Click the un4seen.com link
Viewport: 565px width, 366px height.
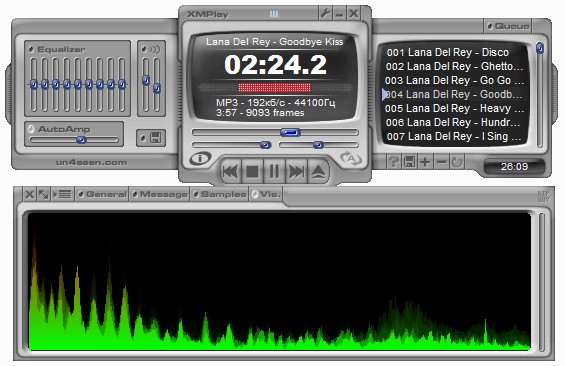[92, 162]
